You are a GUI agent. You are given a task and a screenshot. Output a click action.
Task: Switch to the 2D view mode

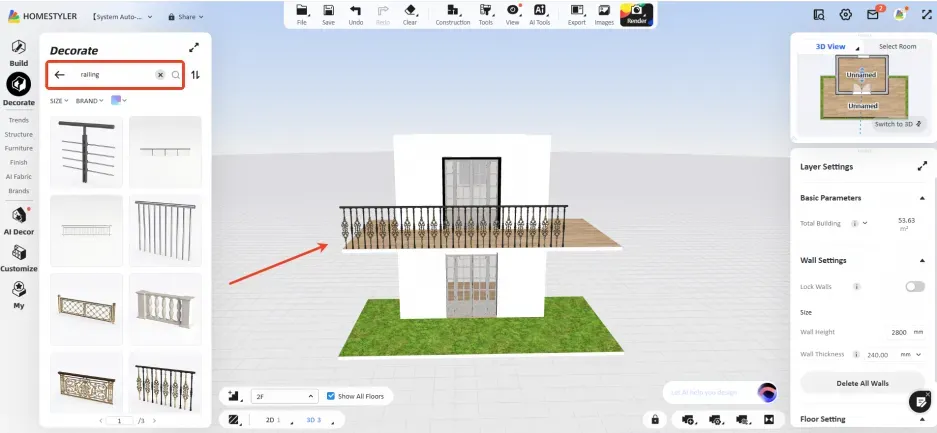click(272, 420)
